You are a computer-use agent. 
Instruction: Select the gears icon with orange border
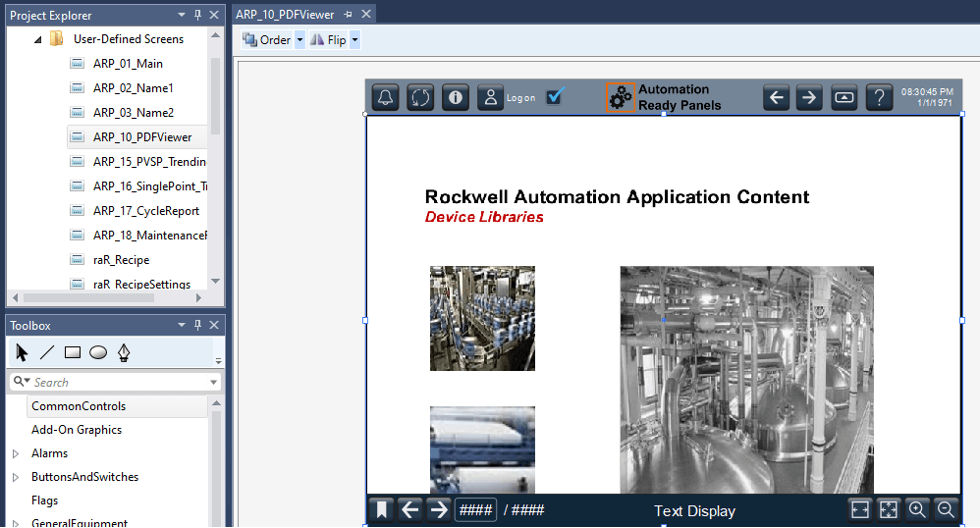(x=620, y=97)
